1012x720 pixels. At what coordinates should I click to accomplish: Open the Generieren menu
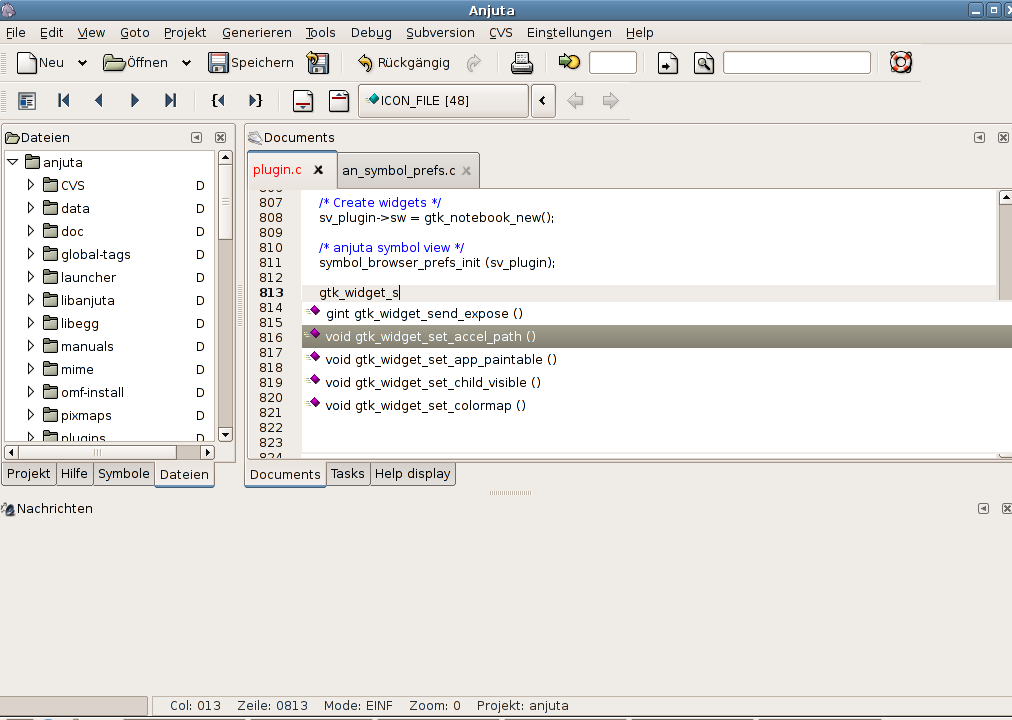coord(257,32)
